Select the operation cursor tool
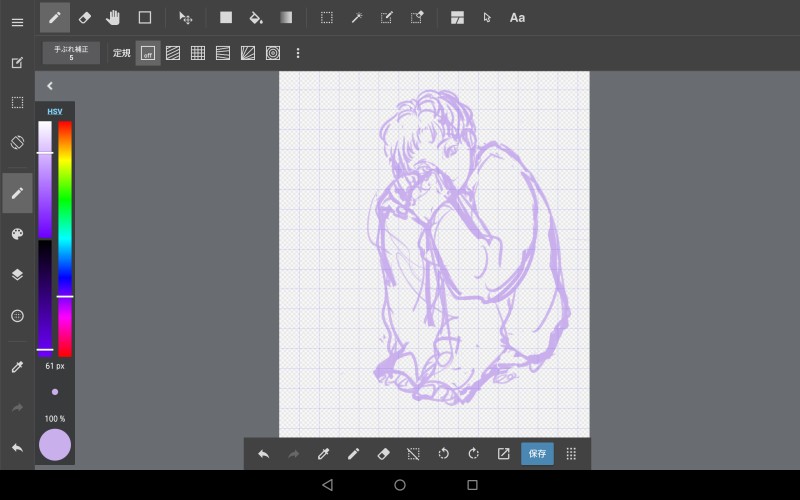The height and width of the screenshot is (500, 800). tap(487, 18)
